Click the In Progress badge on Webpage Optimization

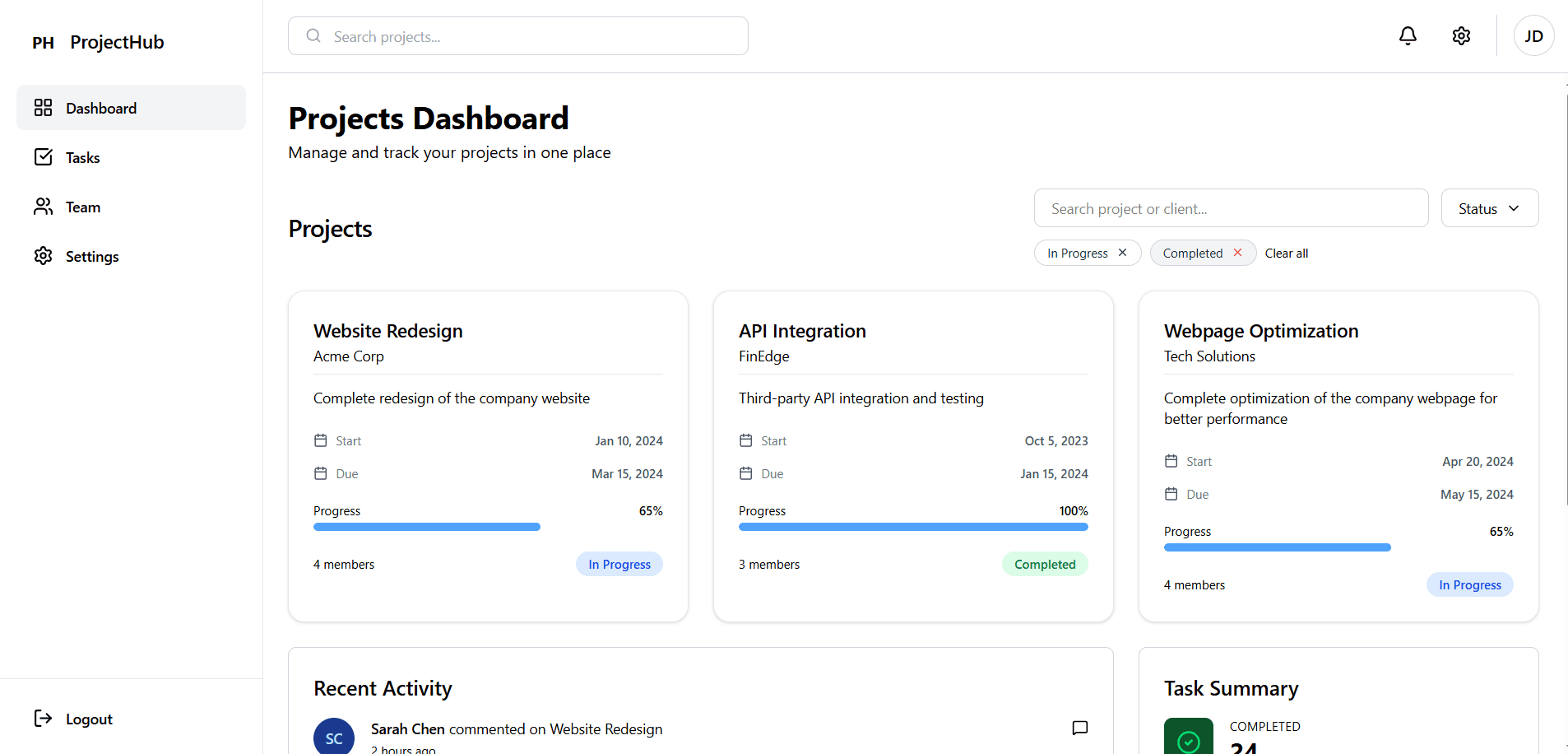click(x=1469, y=584)
